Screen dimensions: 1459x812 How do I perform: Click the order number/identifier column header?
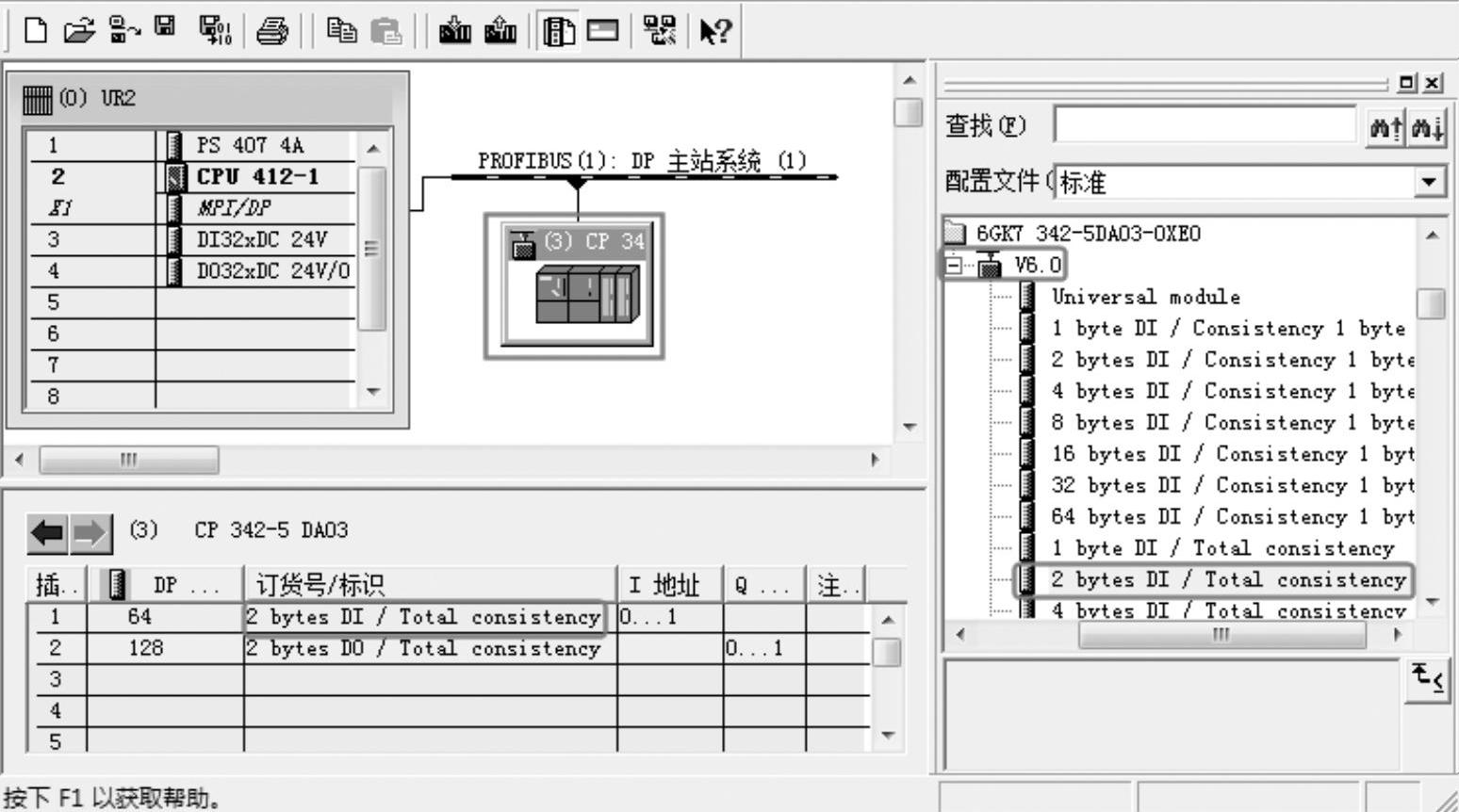click(x=431, y=585)
